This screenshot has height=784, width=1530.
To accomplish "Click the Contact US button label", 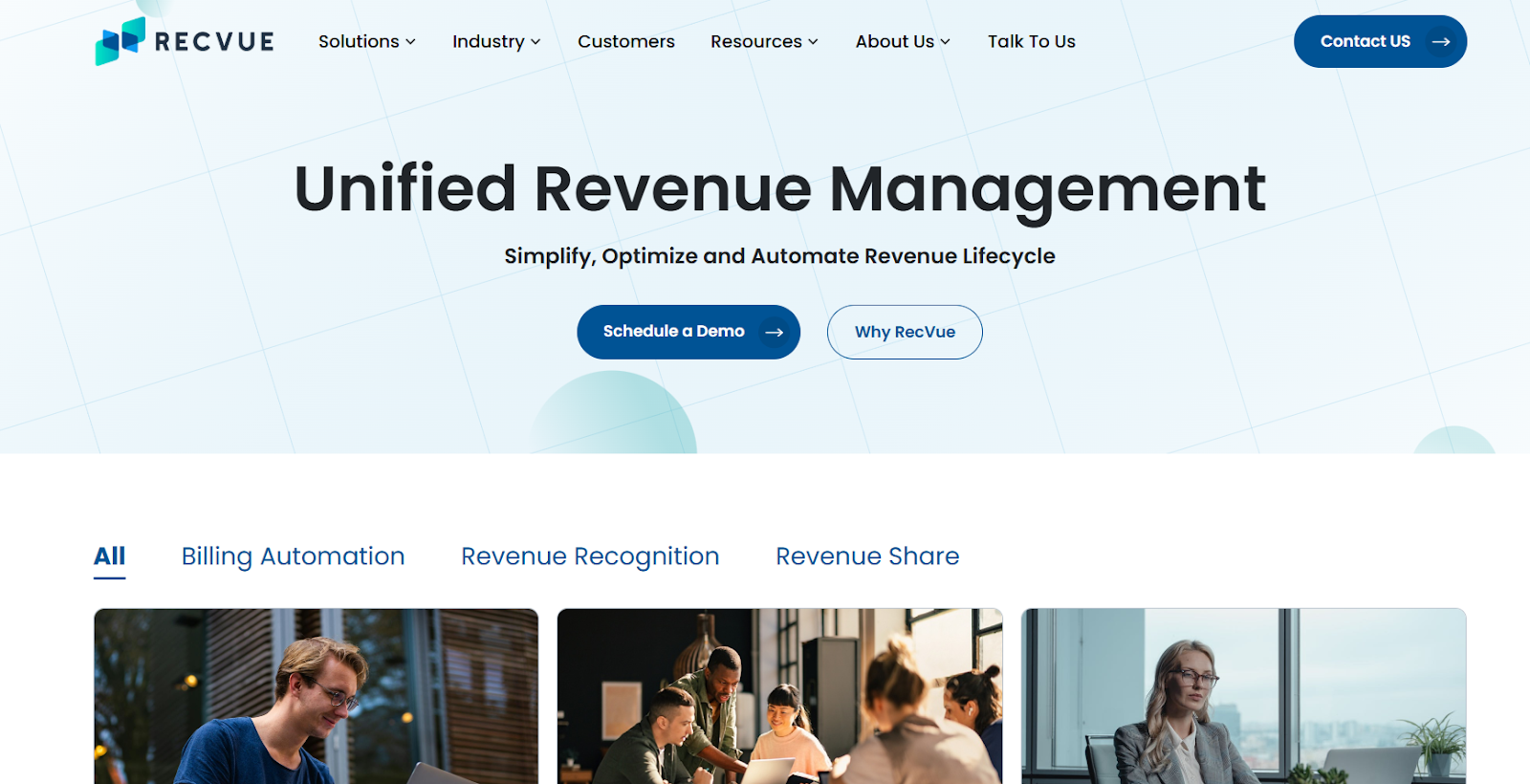I will [x=1366, y=41].
